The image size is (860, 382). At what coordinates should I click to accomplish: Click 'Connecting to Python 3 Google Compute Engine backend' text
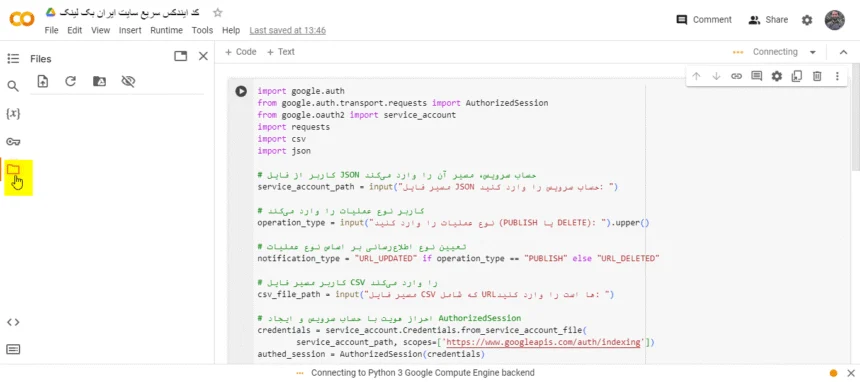tap(423, 373)
